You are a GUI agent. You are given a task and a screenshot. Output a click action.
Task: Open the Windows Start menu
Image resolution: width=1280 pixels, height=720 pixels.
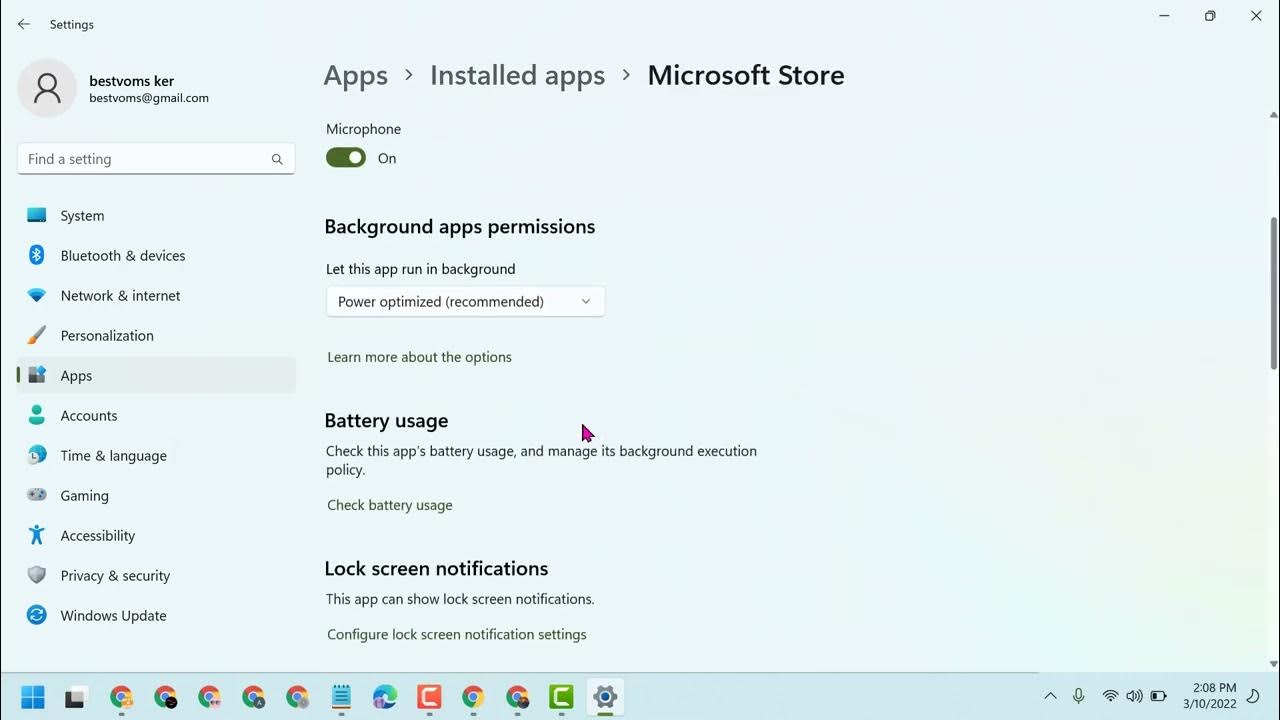click(x=33, y=697)
